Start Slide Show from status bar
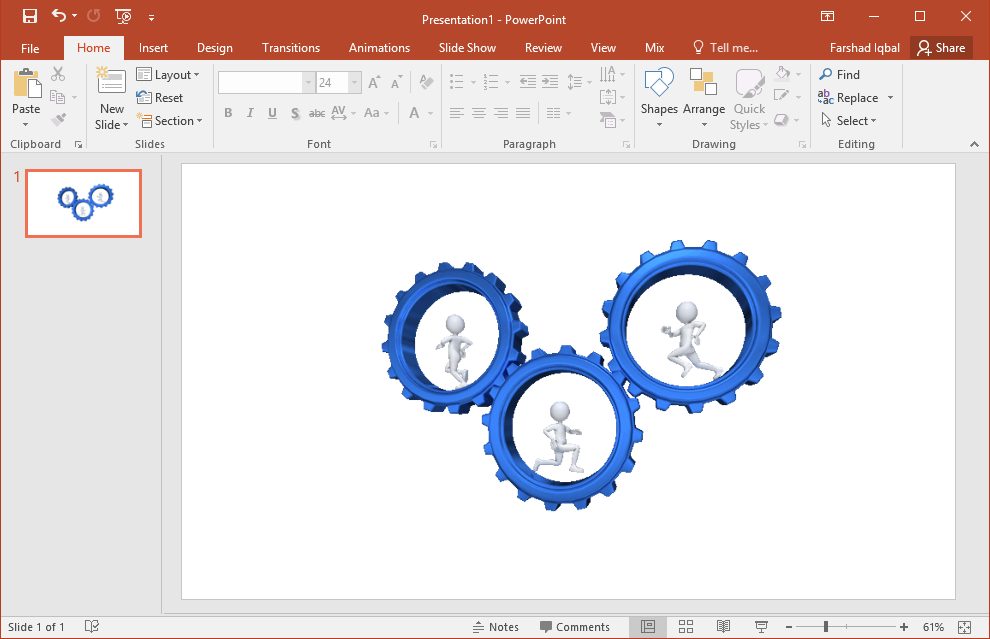The image size is (990, 639). coord(761,627)
